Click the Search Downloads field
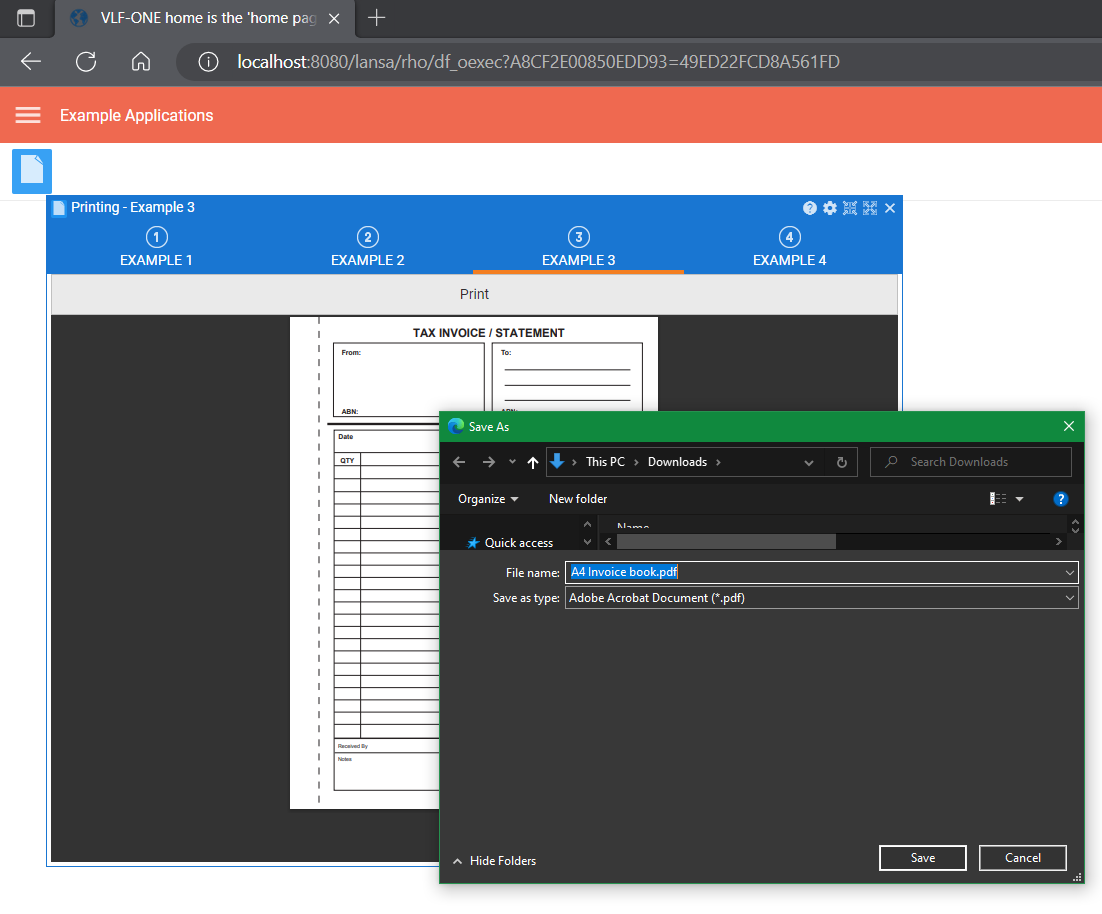The image size is (1102, 914). tap(980, 462)
